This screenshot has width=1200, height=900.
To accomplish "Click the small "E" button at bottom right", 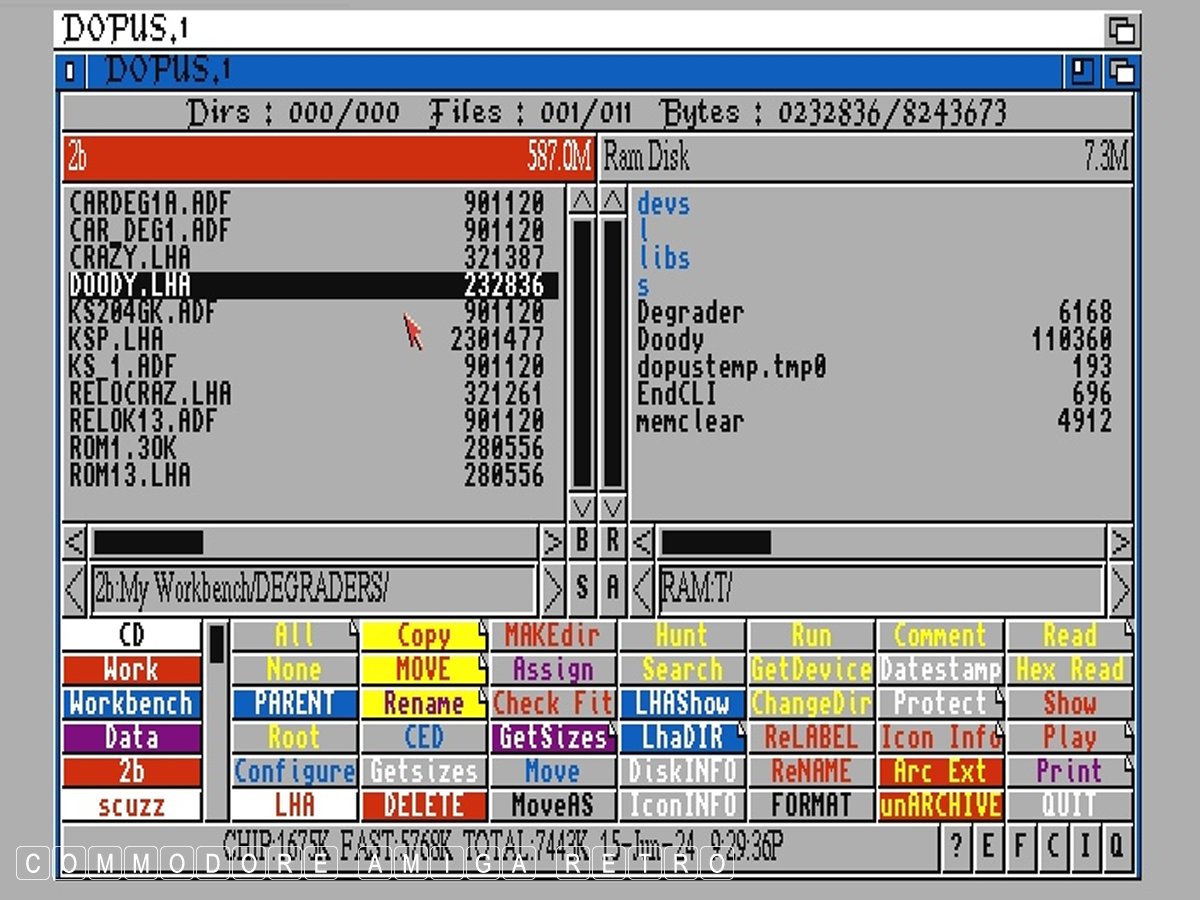I will point(988,846).
